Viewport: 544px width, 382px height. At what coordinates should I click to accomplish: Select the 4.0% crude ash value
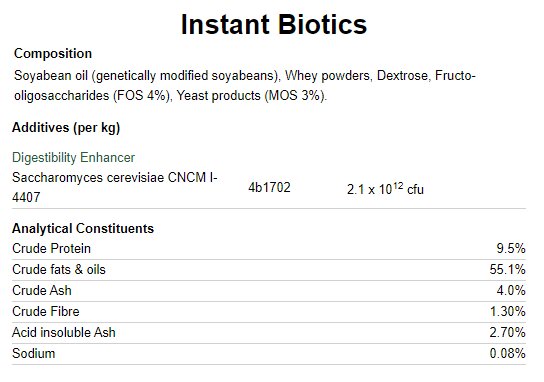pos(511,291)
